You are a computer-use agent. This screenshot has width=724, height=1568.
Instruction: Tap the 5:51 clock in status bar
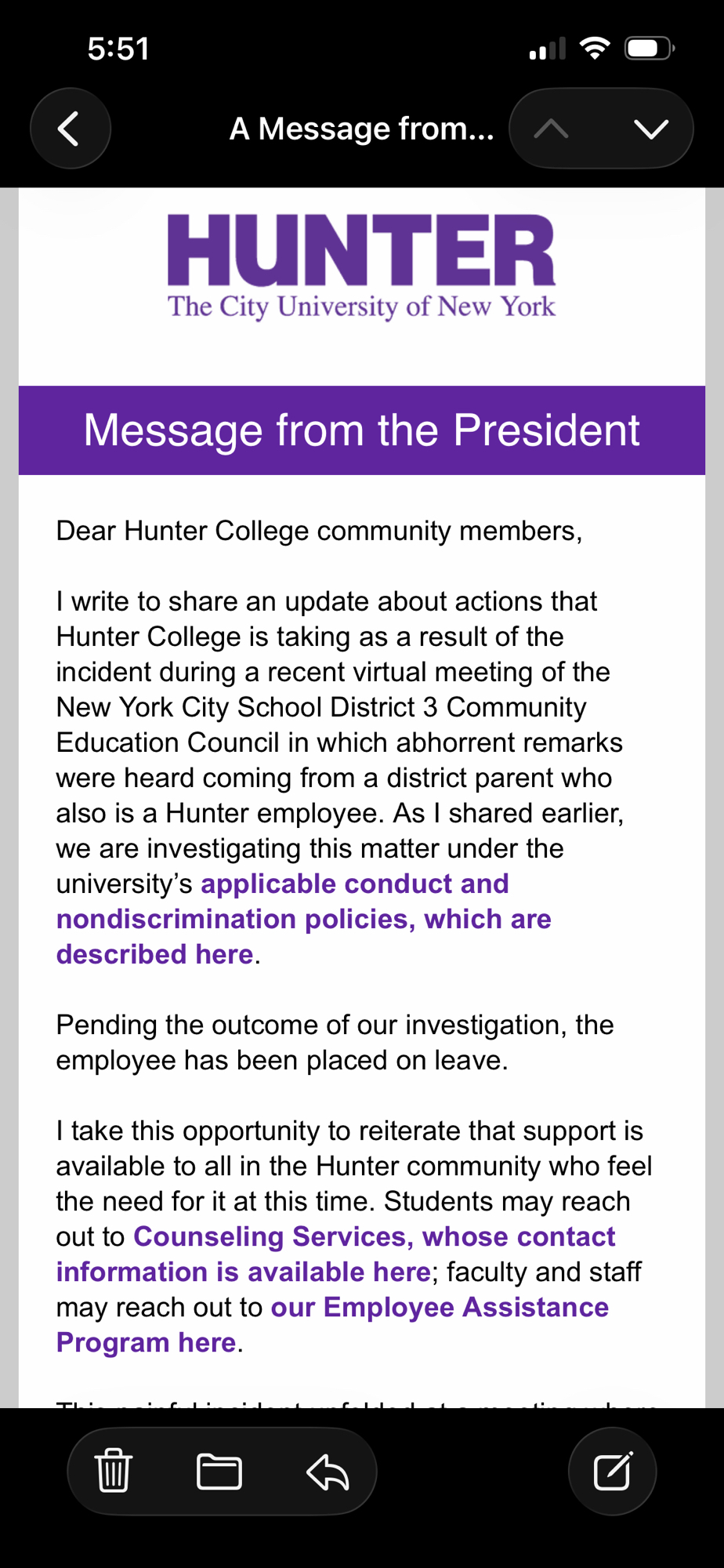click(118, 49)
